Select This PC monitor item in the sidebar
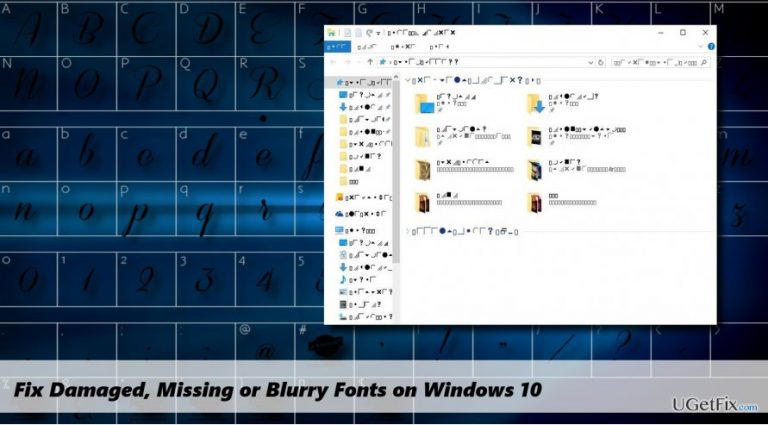 pos(356,230)
